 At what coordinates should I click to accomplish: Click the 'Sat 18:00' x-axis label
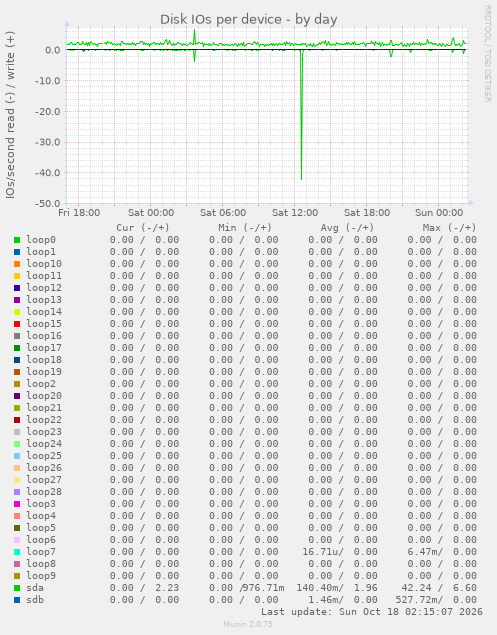[x=367, y=213]
